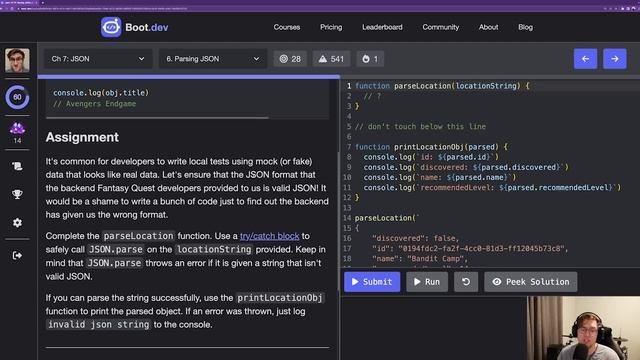The image size is (640, 360).
Task: Open the Pricing menu item
Action: pyautogui.click(x=331, y=27)
